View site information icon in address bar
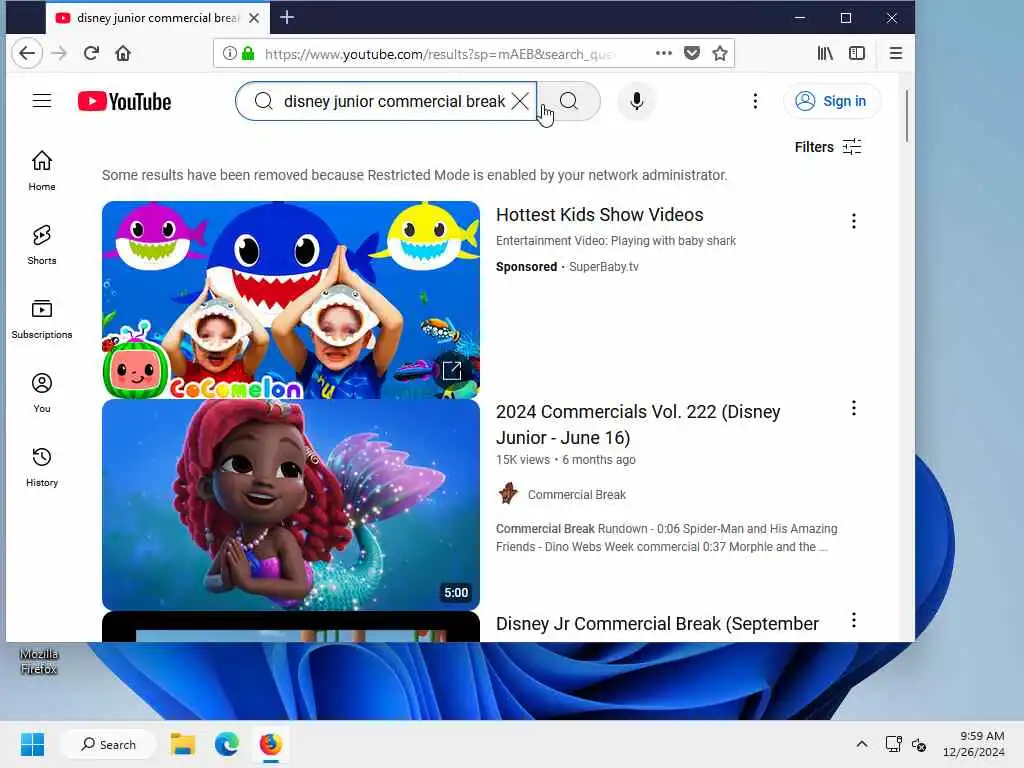The height and width of the screenshot is (768, 1024). point(229,54)
